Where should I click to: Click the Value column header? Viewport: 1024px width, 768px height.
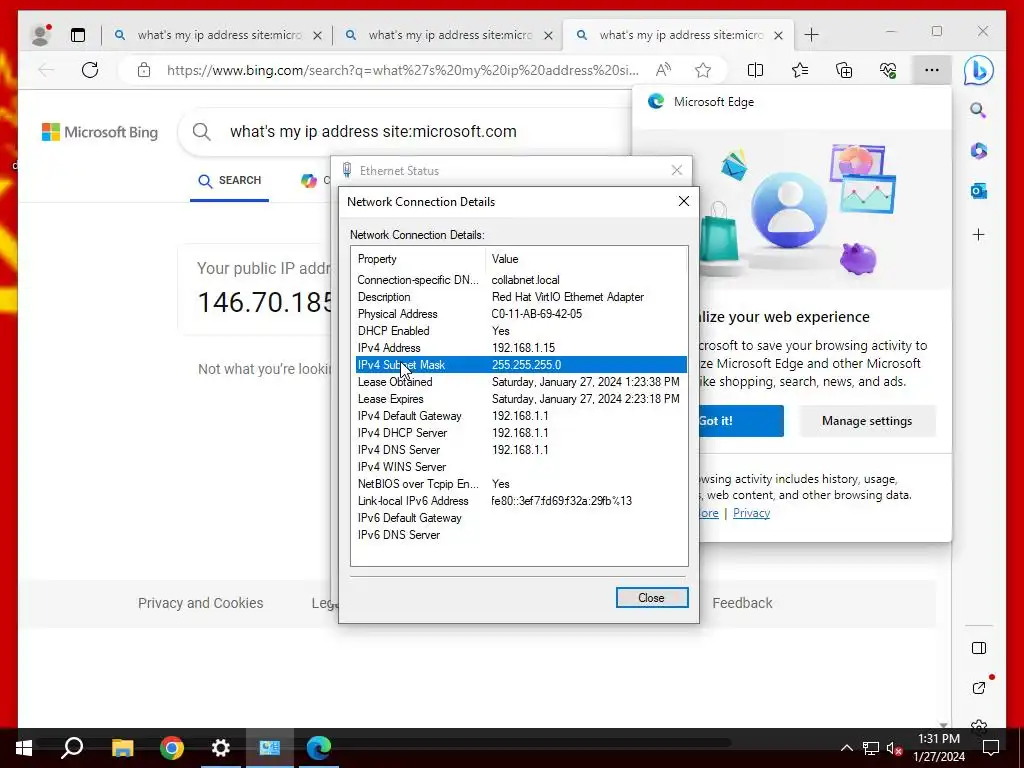[586, 259]
